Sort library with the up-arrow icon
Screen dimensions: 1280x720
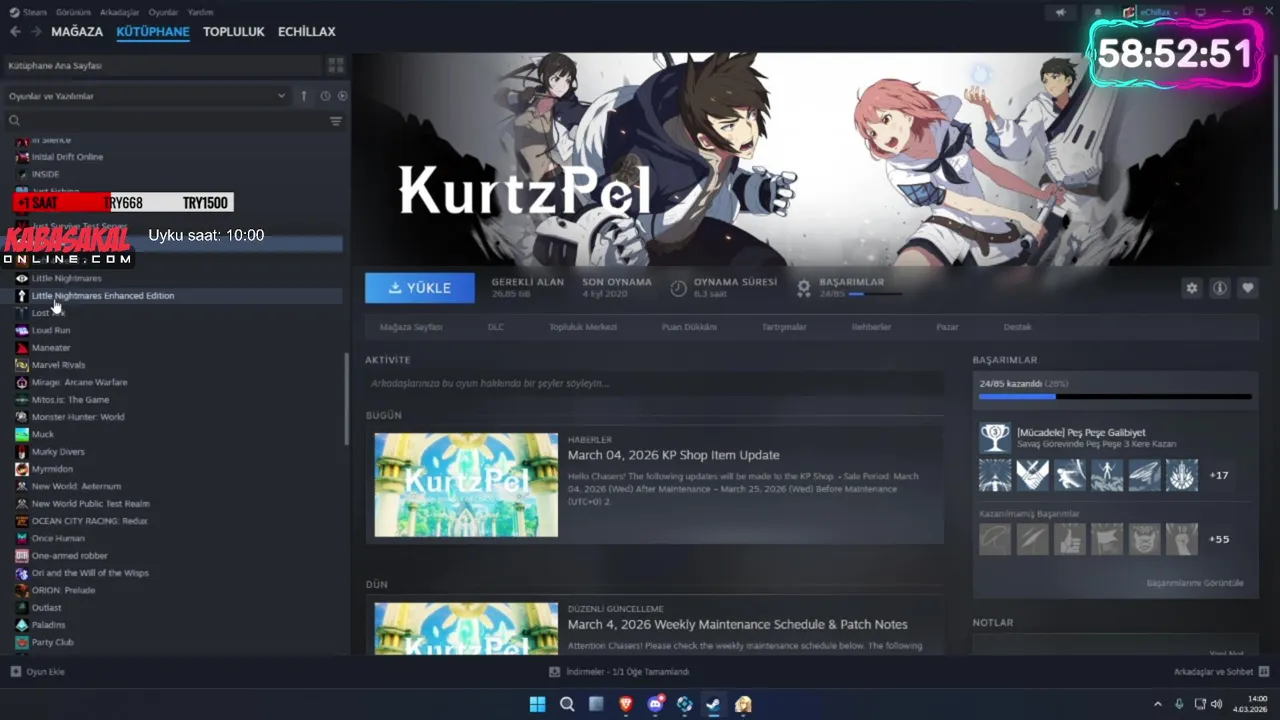304,96
